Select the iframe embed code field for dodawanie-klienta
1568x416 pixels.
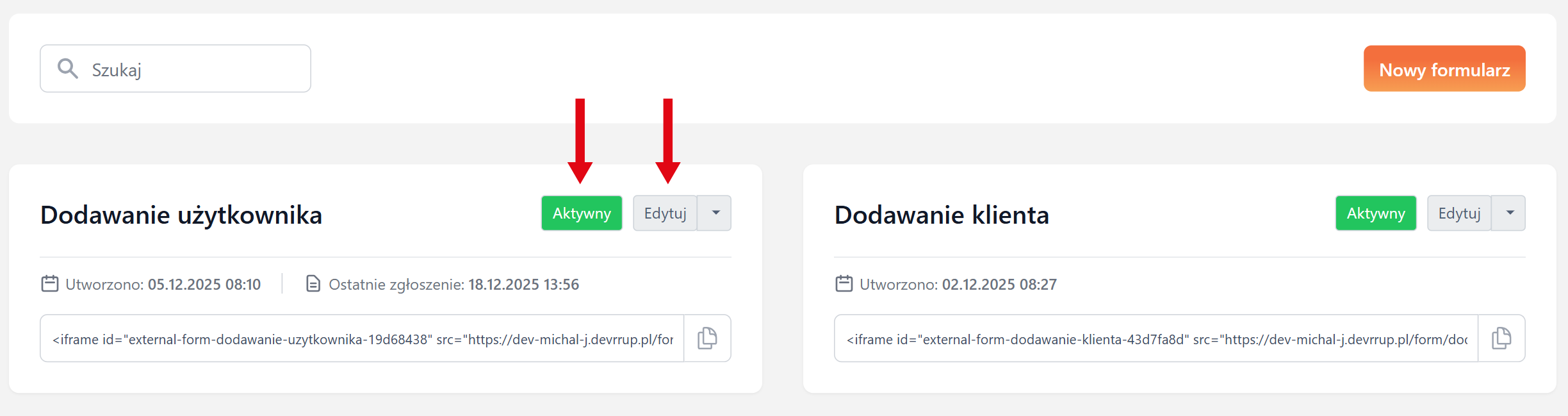(1156, 339)
